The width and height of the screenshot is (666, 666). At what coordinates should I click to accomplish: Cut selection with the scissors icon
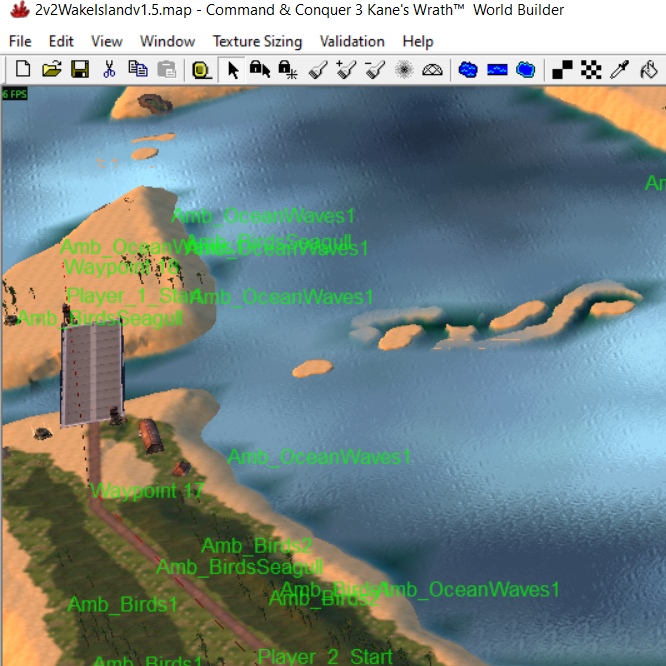tap(109, 69)
